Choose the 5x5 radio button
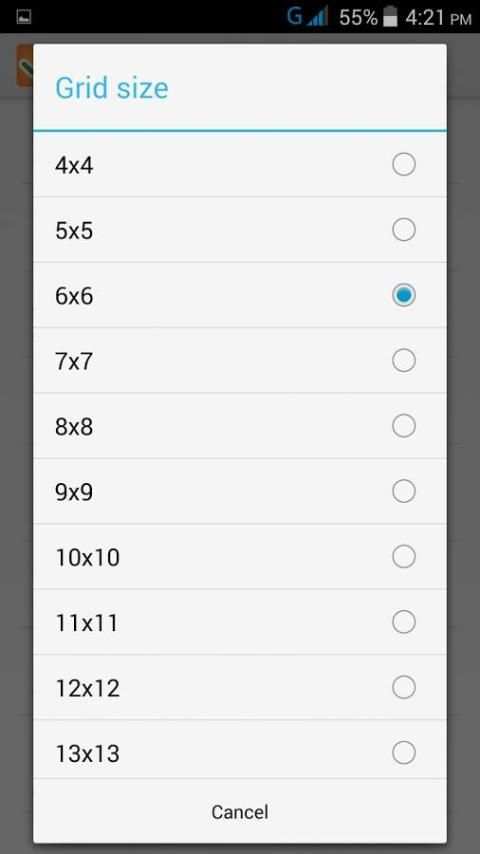Viewport: 480px width, 854px height. [404, 230]
